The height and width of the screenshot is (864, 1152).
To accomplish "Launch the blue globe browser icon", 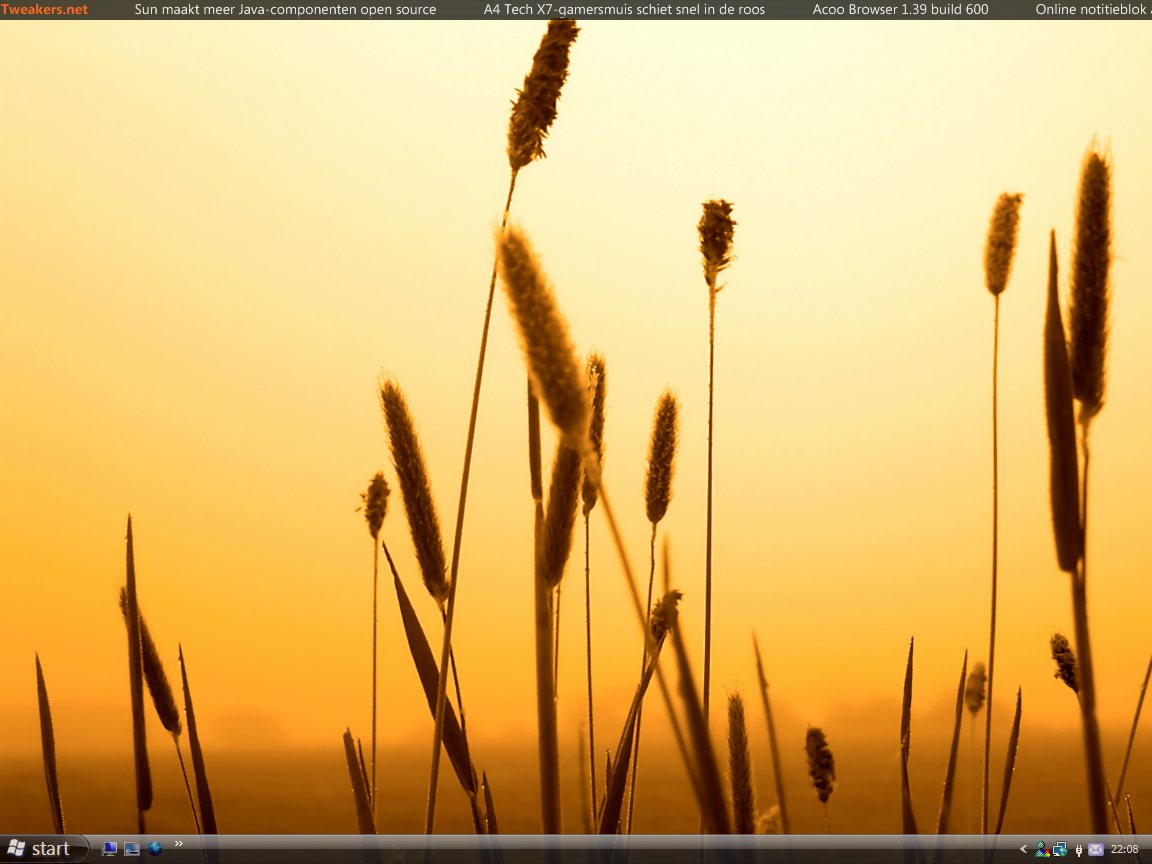I will click(154, 849).
